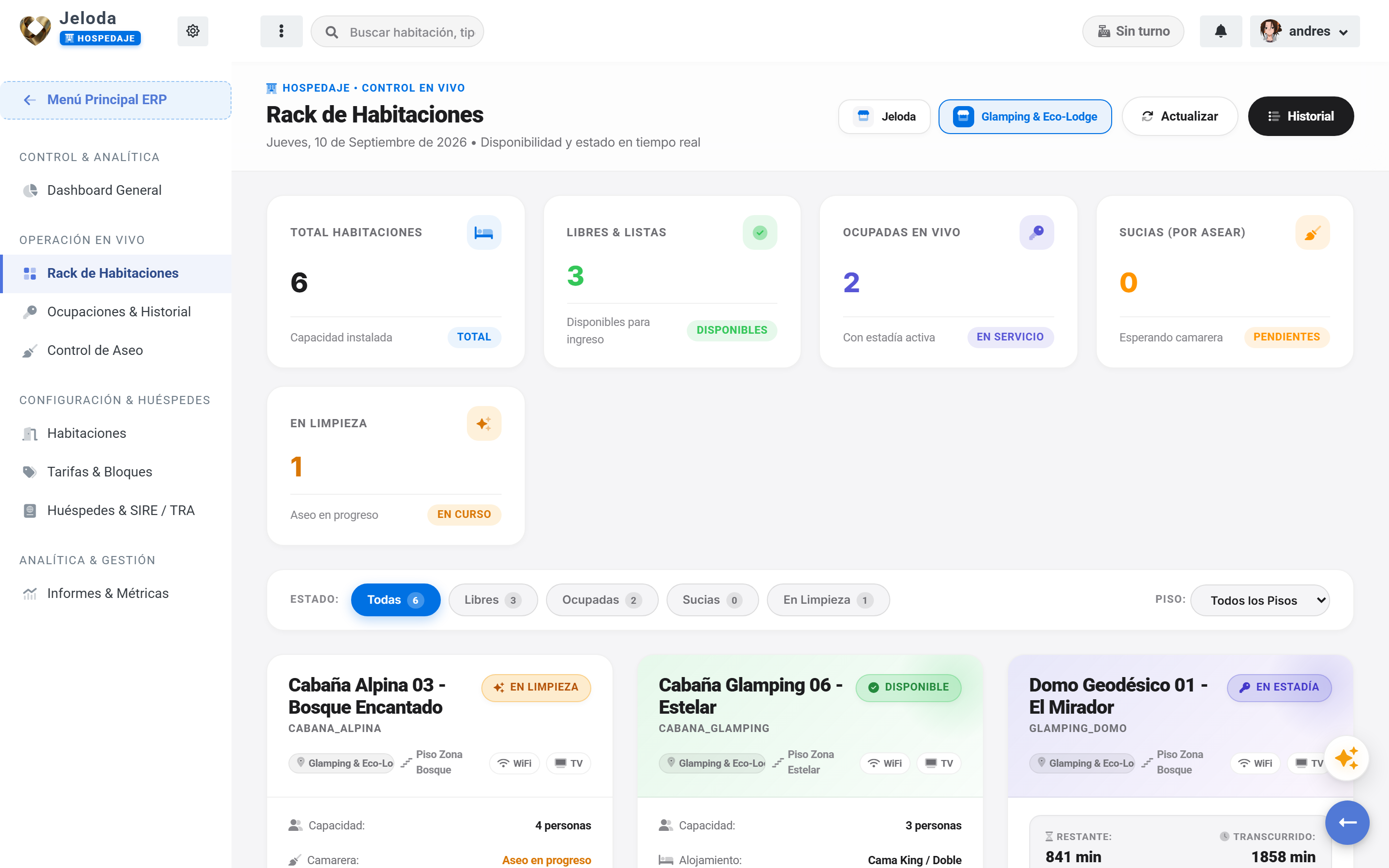Filter rooms by En Limpieza status
This screenshot has width=1389, height=868.
click(x=828, y=600)
